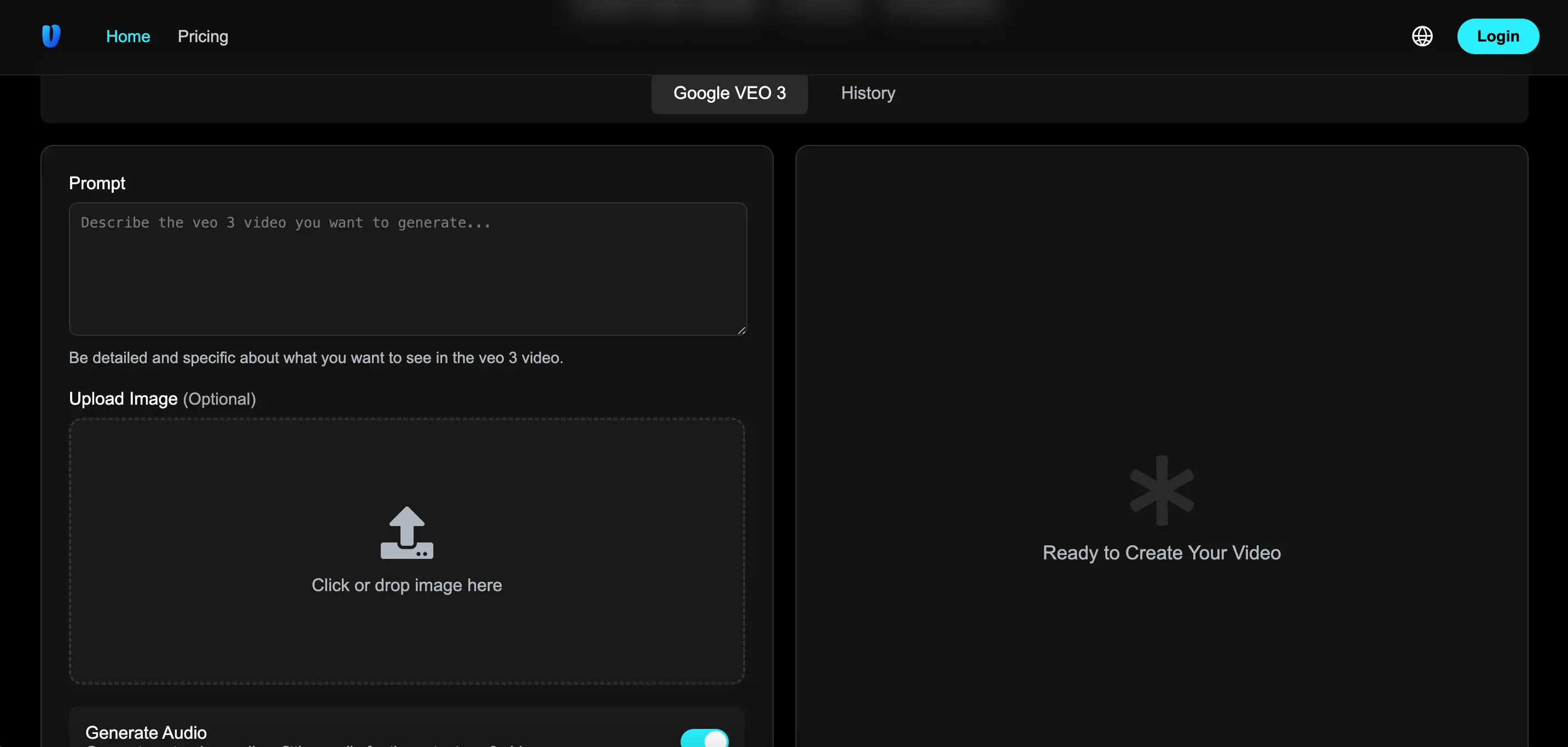Screen dimensions: 1568x747
Task: Switch to the History tab
Action: coord(868,92)
